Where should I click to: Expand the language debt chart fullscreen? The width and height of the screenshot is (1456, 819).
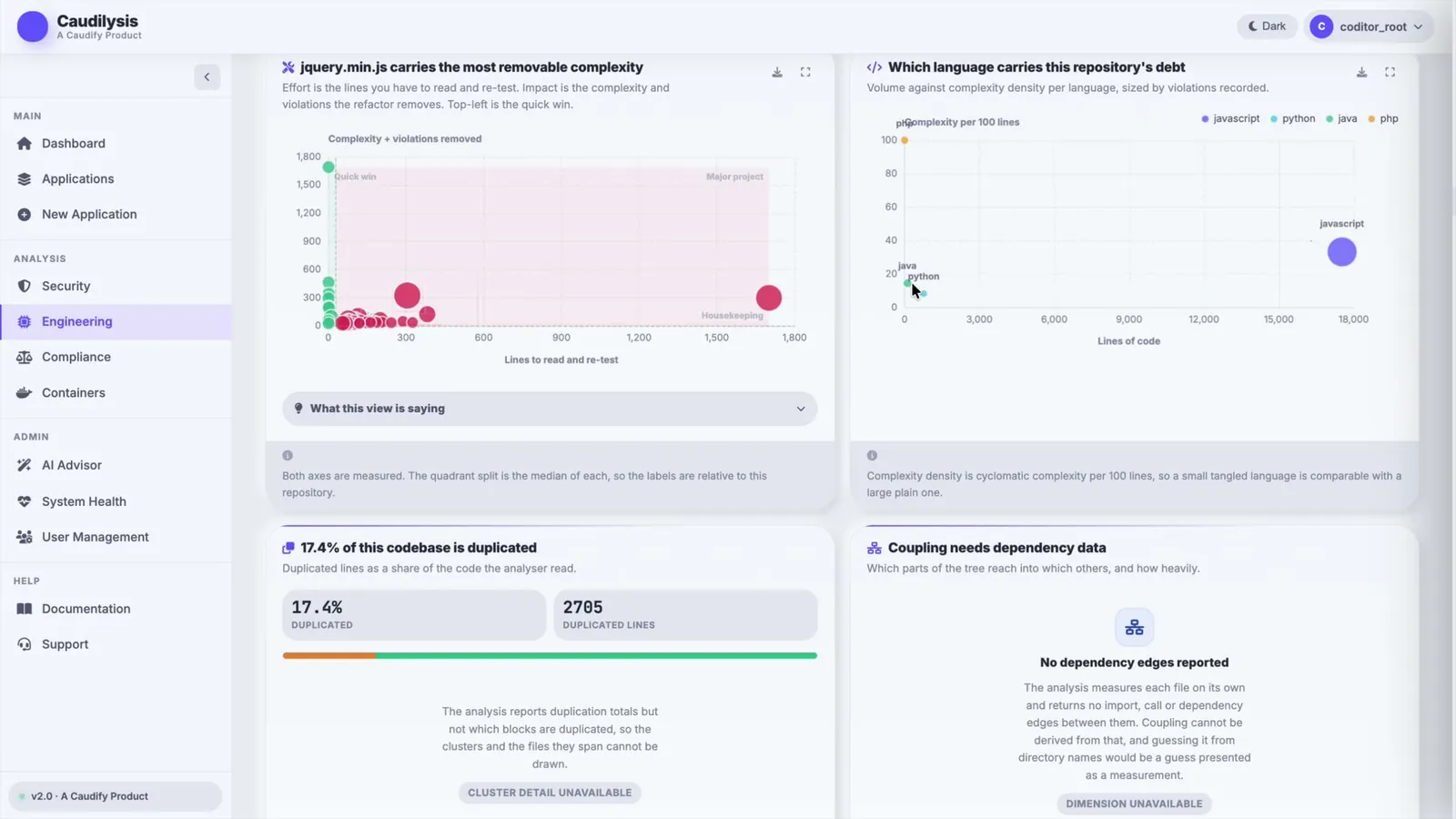(1390, 72)
